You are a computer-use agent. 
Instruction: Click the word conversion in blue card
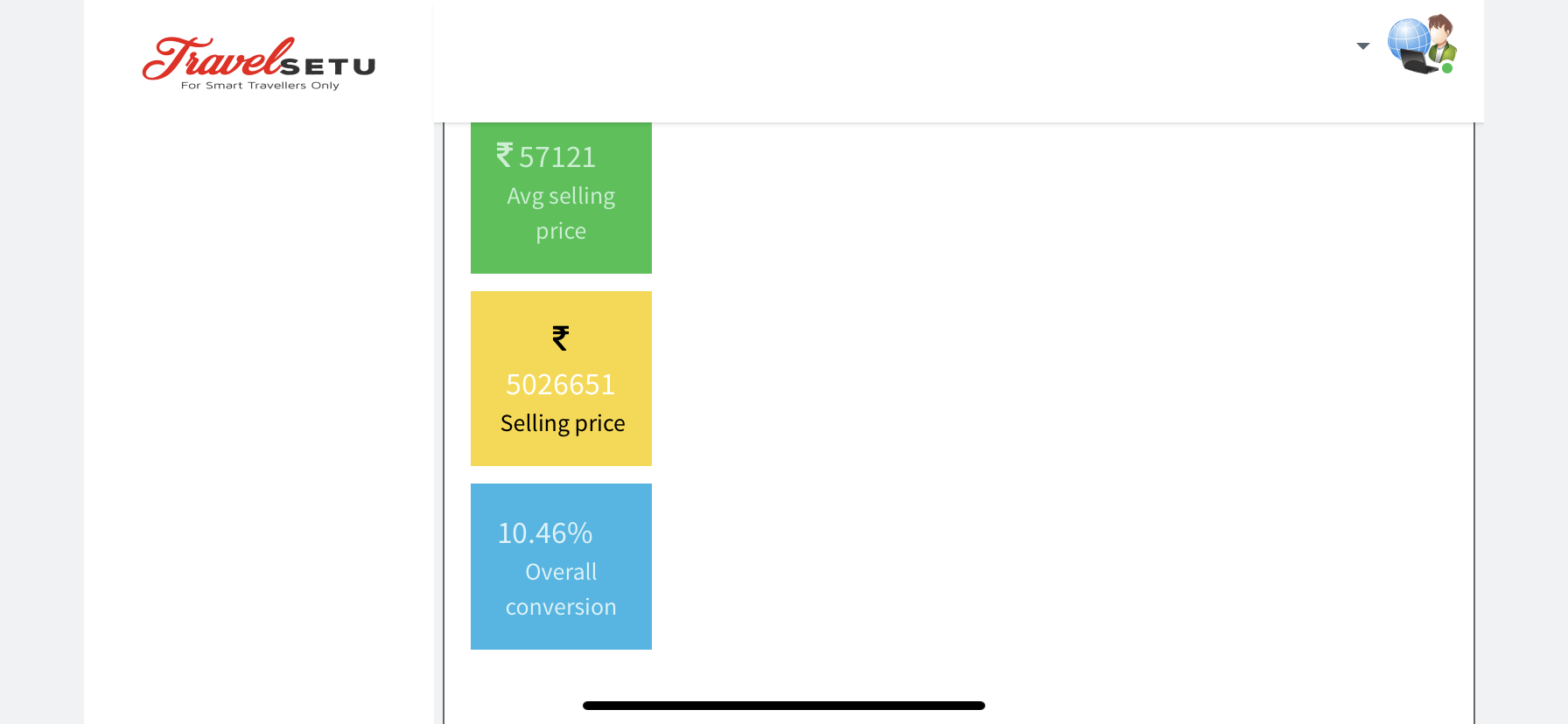click(x=561, y=607)
